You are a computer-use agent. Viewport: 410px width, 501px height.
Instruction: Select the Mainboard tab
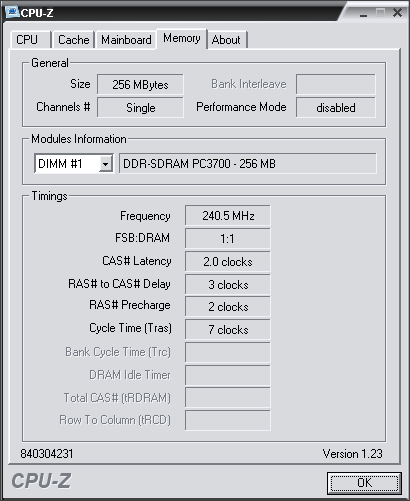coord(126,40)
